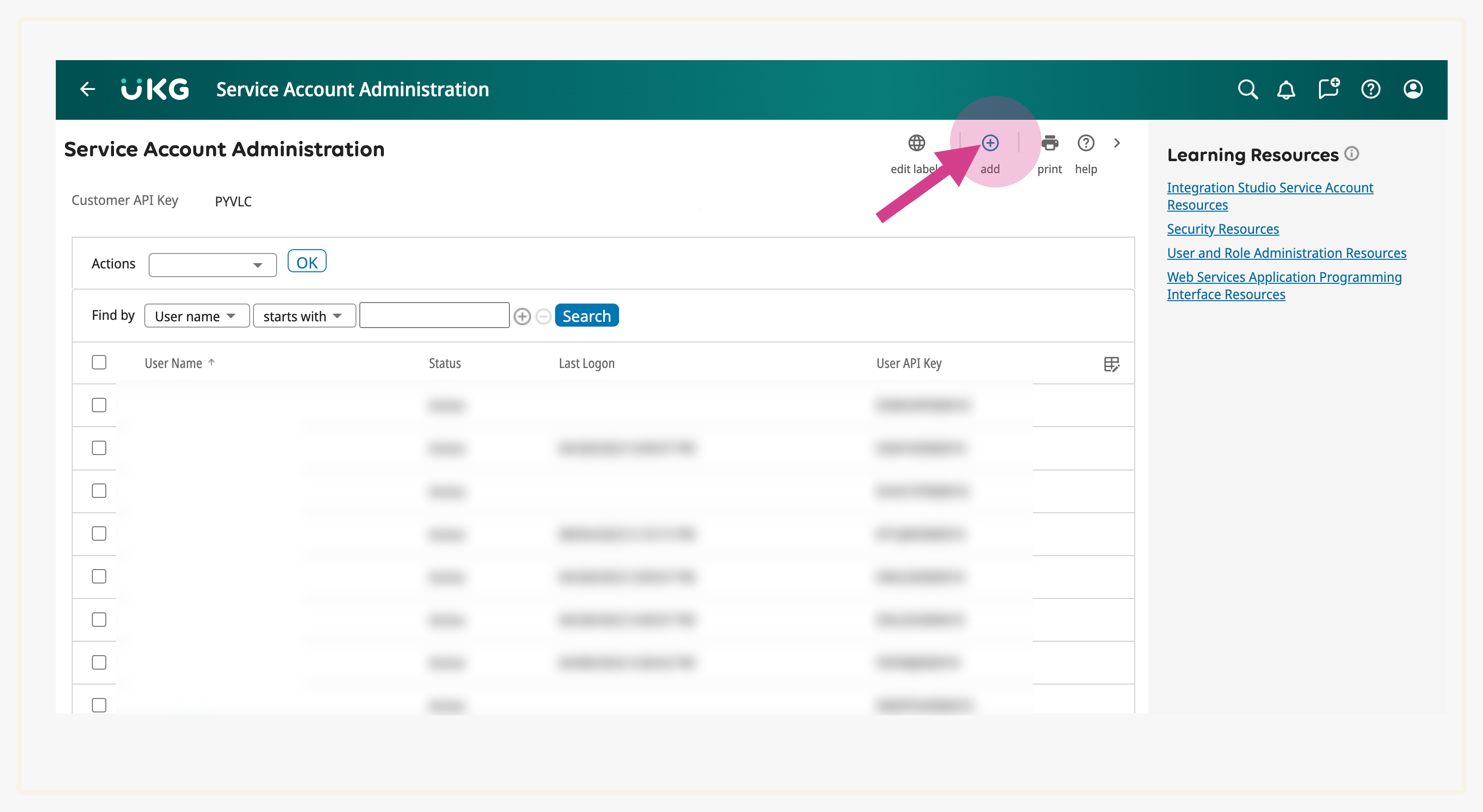Click the print icon
The image size is (1483, 812).
click(x=1050, y=143)
